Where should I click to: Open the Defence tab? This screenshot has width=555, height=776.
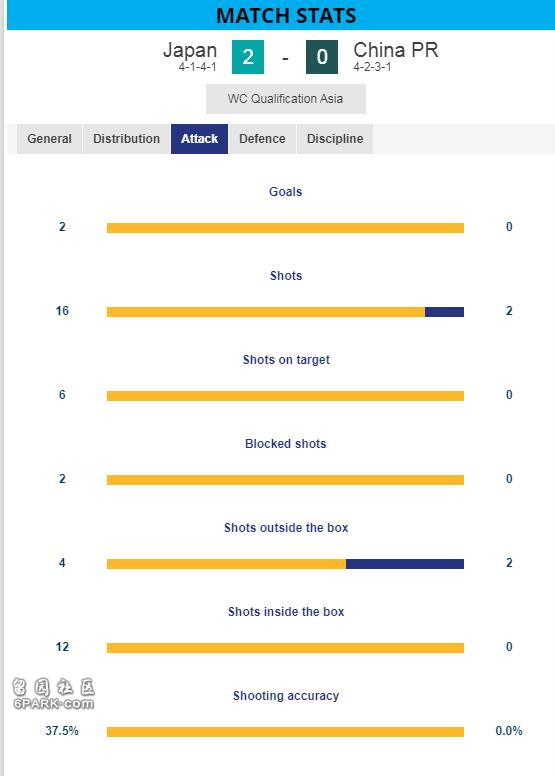262,139
